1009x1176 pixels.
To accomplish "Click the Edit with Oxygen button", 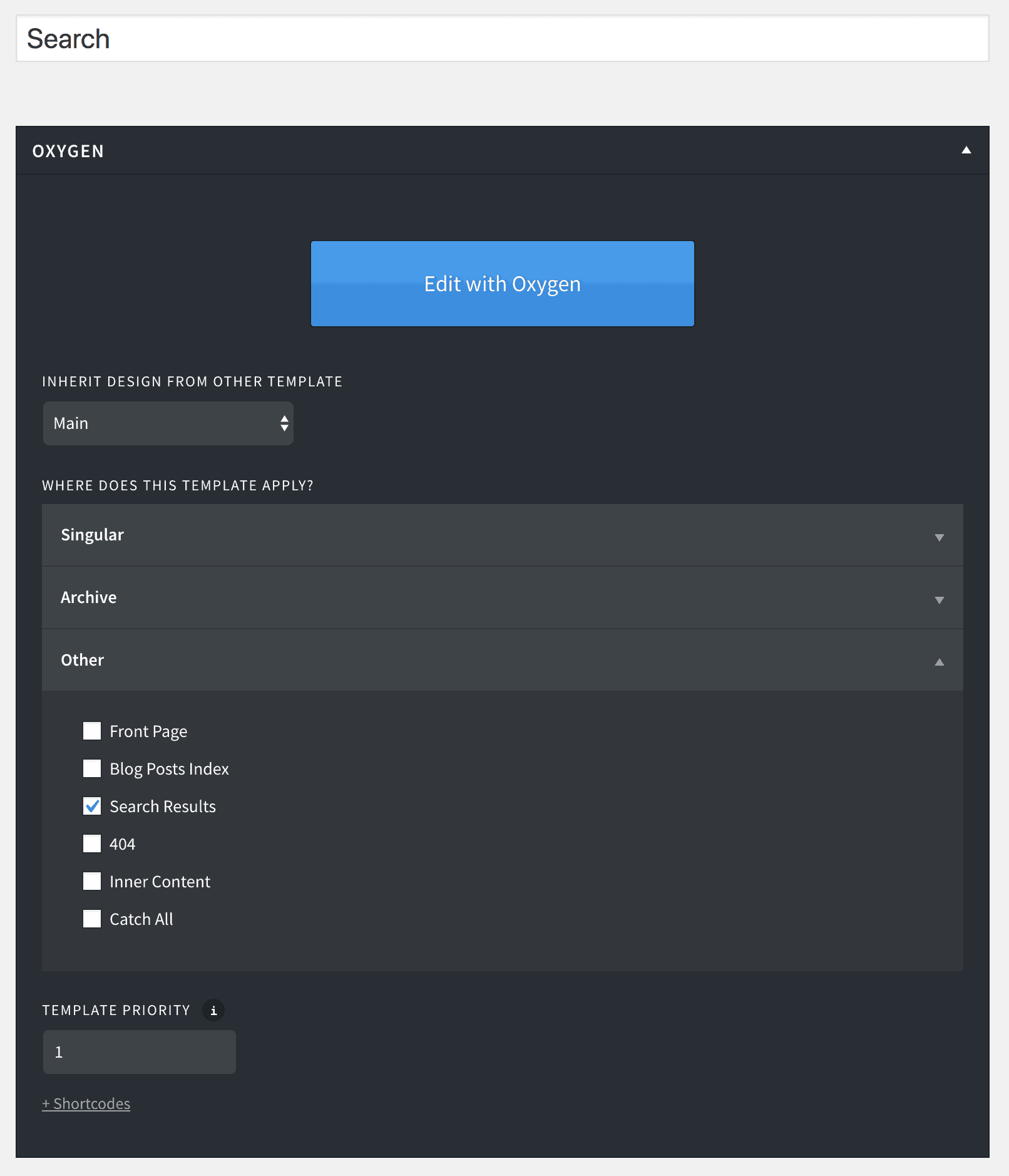I will [x=502, y=284].
